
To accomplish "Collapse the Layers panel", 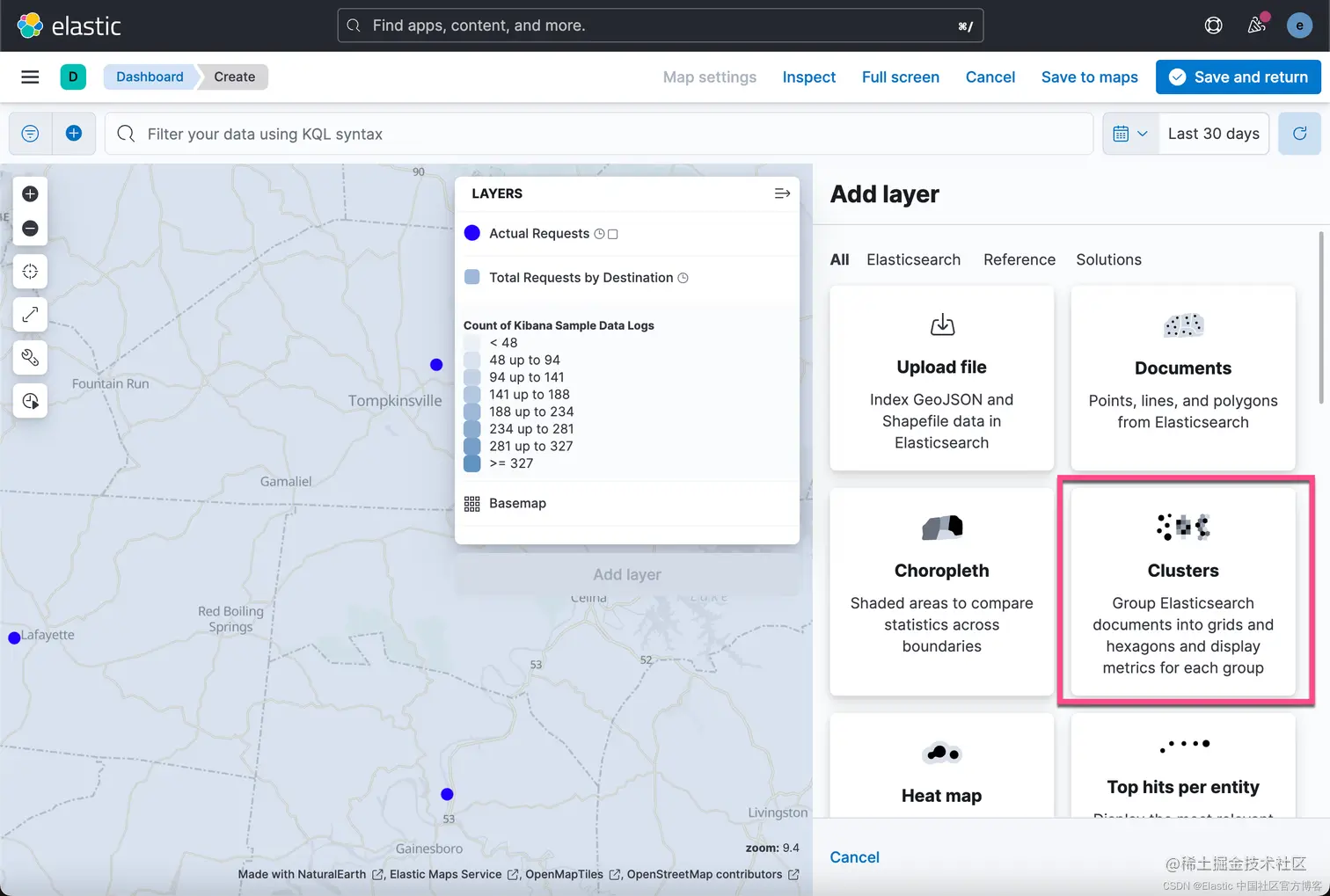I will [782, 193].
